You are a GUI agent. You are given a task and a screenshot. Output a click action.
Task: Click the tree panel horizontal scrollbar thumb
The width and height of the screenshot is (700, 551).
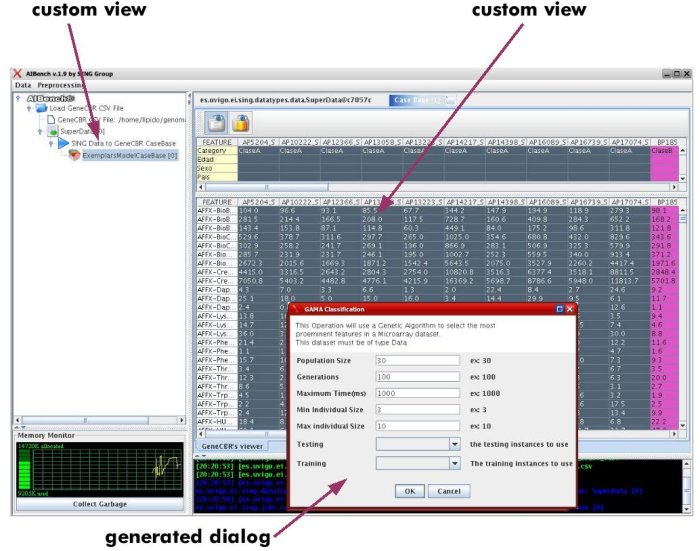(85, 420)
